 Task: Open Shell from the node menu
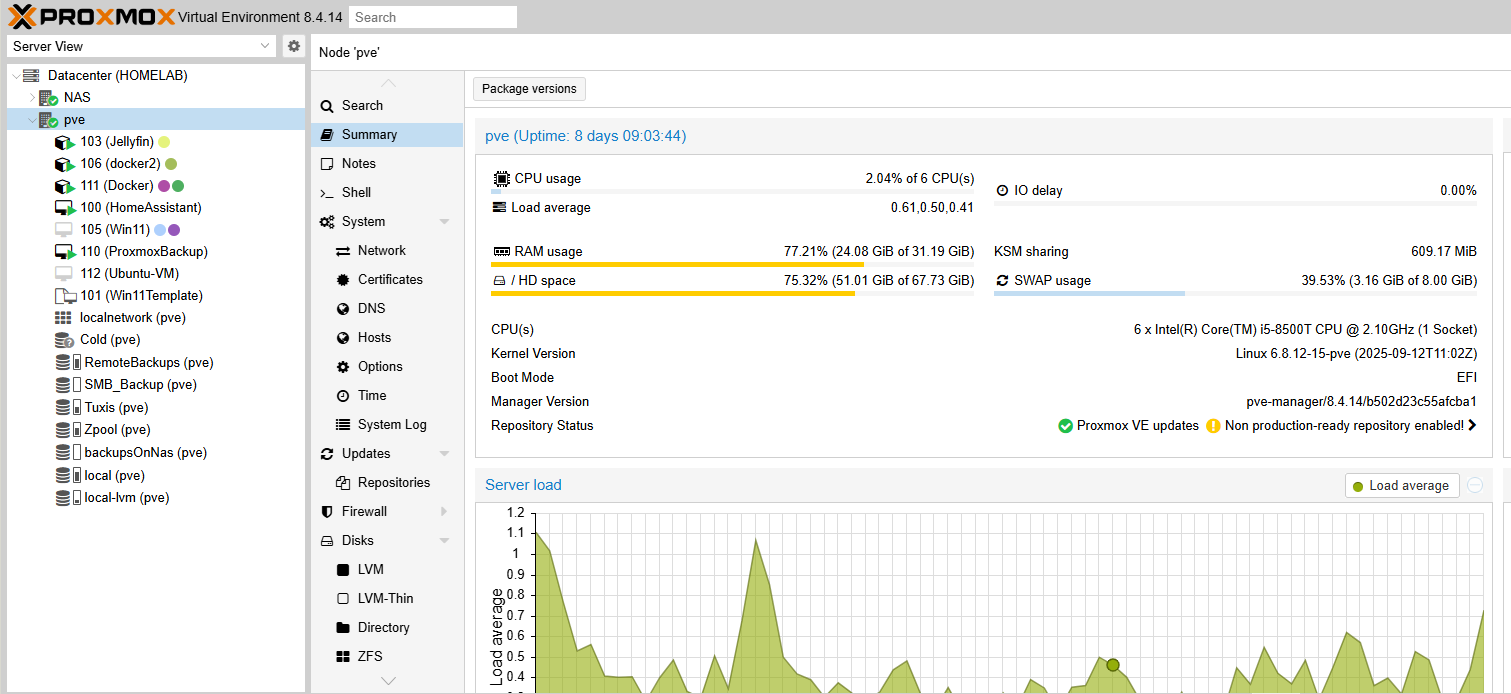click(356, 192)
